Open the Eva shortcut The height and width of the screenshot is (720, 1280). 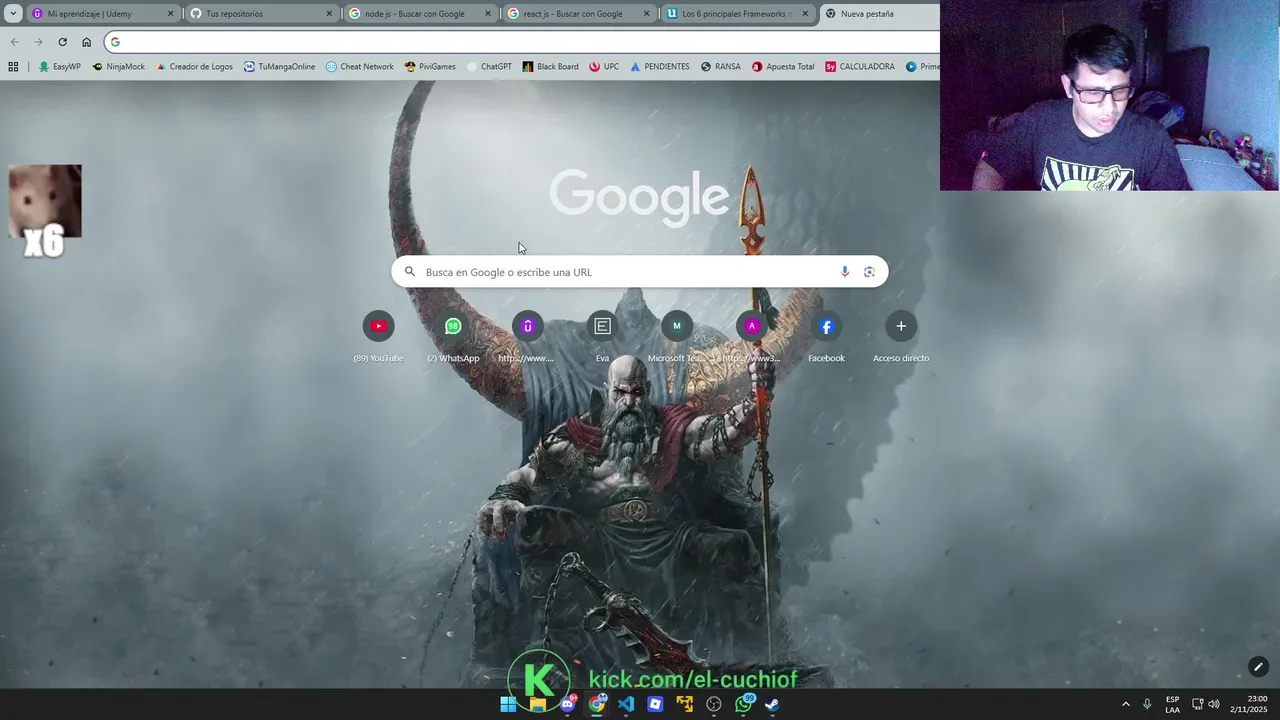point(602,336)
